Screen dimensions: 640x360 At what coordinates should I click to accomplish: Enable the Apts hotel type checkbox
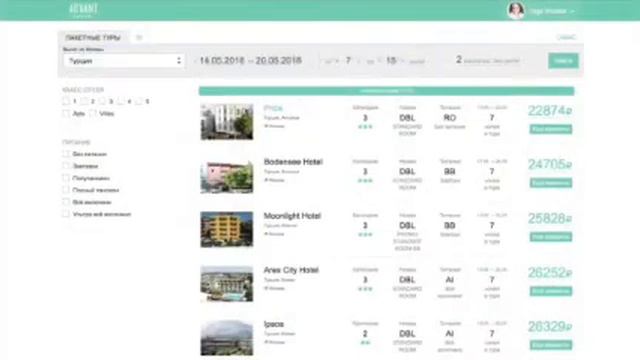(x=66, y=113)
